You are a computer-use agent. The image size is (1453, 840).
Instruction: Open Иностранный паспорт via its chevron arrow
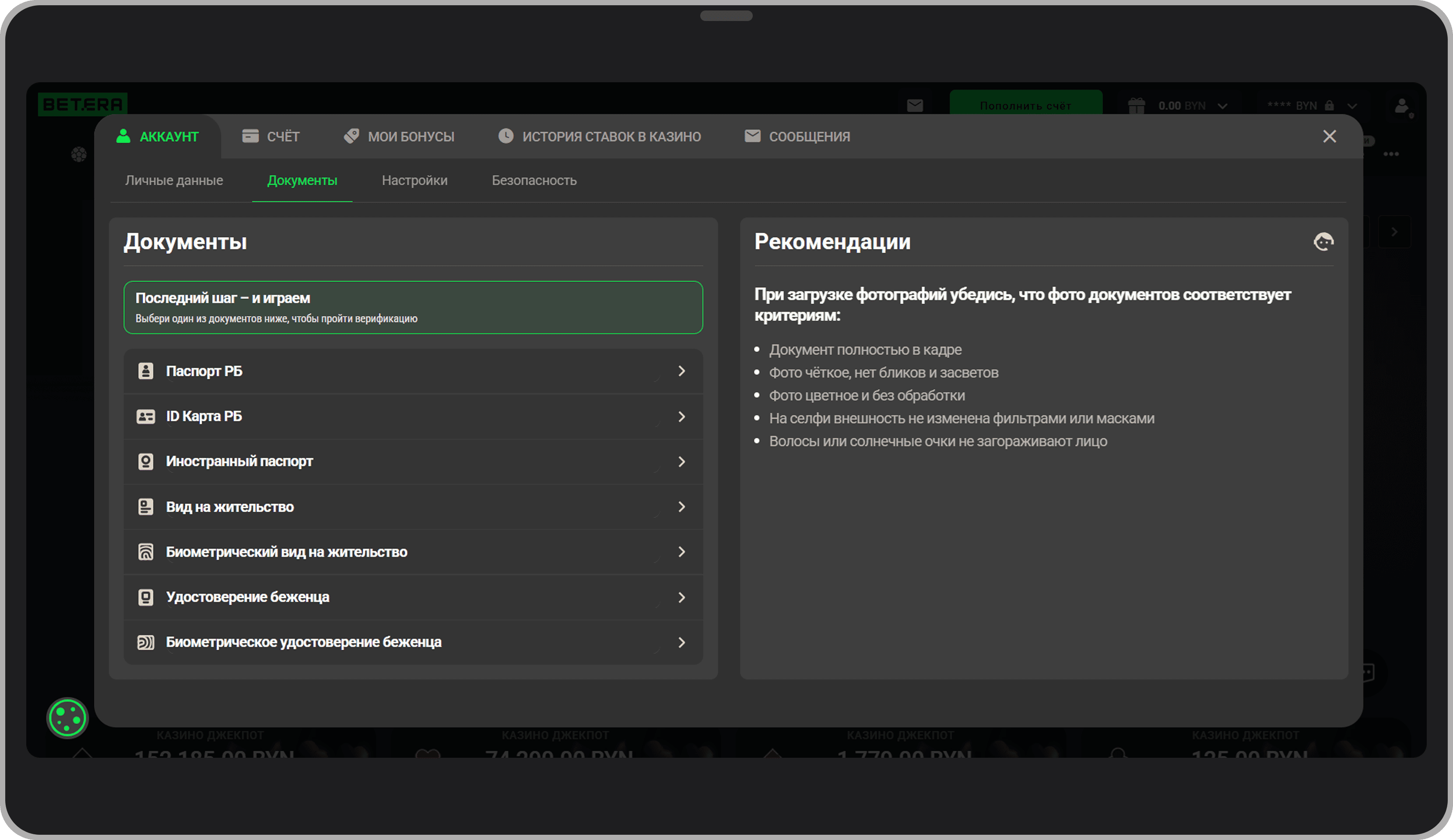pyautogui.click(x=681, y=461)
